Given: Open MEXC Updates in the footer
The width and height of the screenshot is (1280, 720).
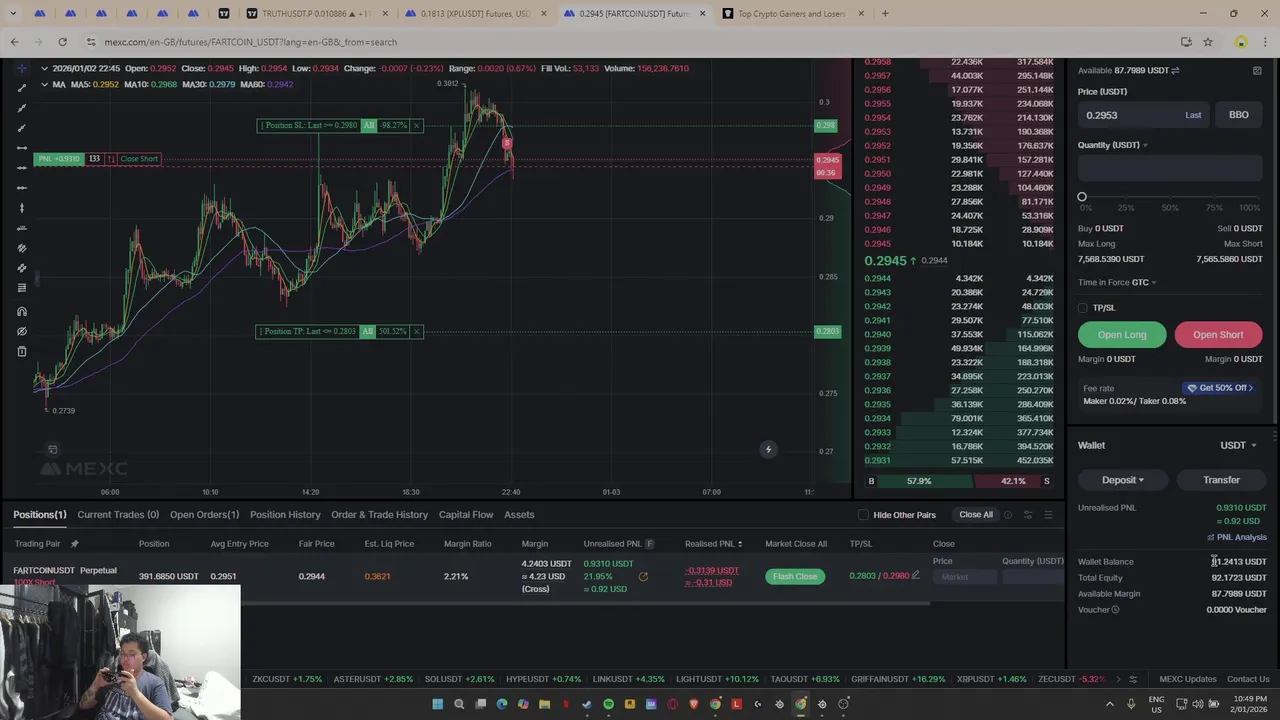Looking at the screenshot, I should point(1187,679).
